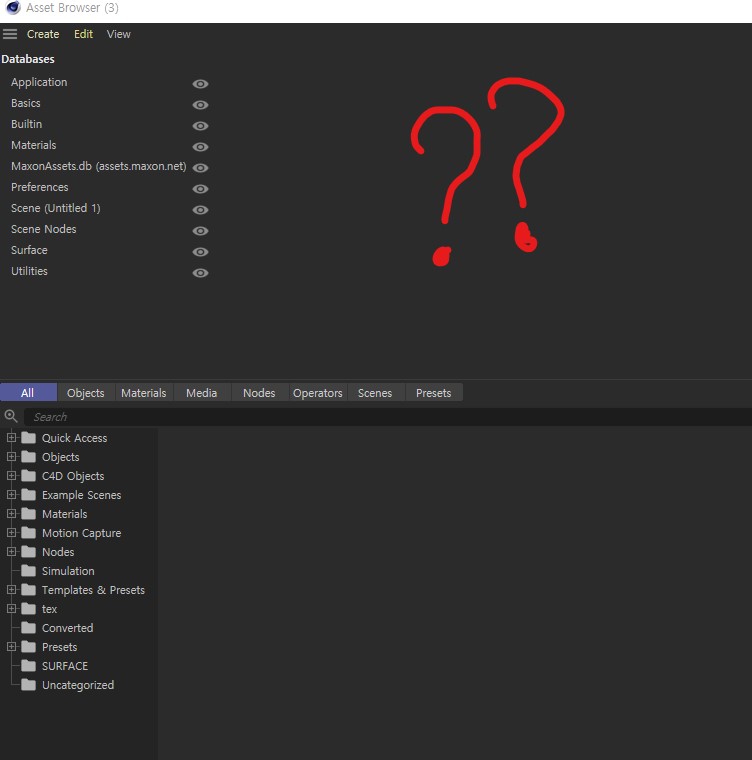752x760 pixels.
Task: Click the Uncategorized folder icon
Action: pos(28,685)
